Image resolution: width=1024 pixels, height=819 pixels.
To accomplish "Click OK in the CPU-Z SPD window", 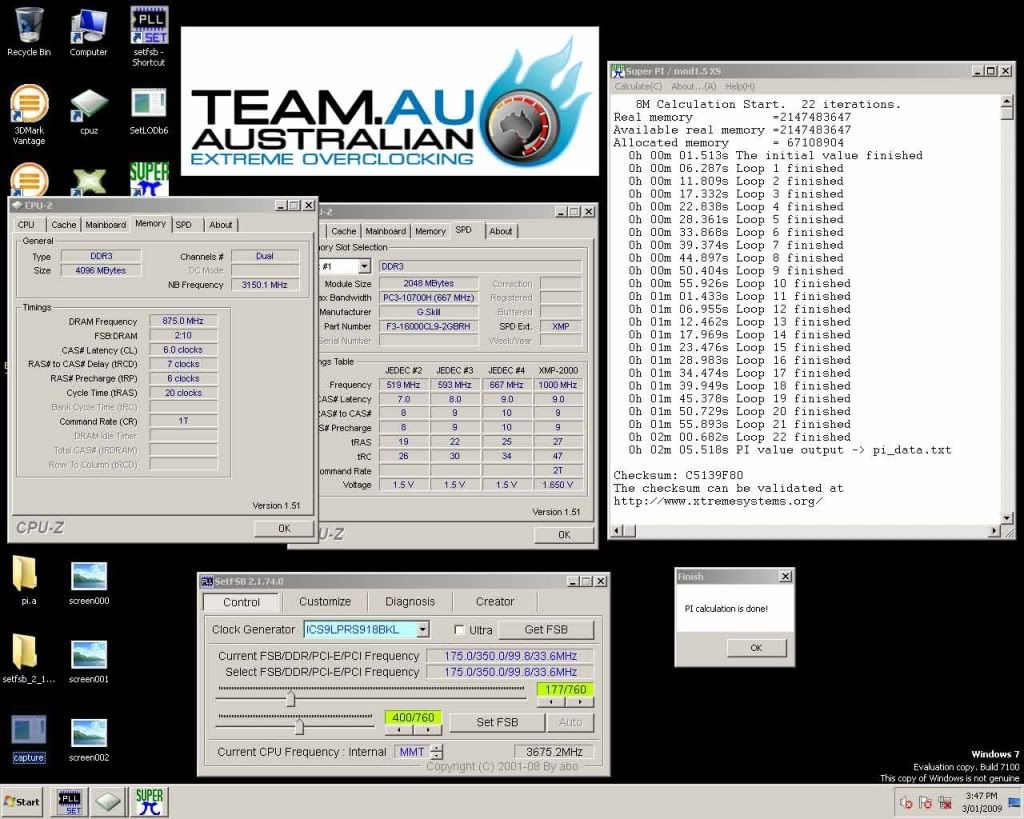I will (x=564, y=535).
